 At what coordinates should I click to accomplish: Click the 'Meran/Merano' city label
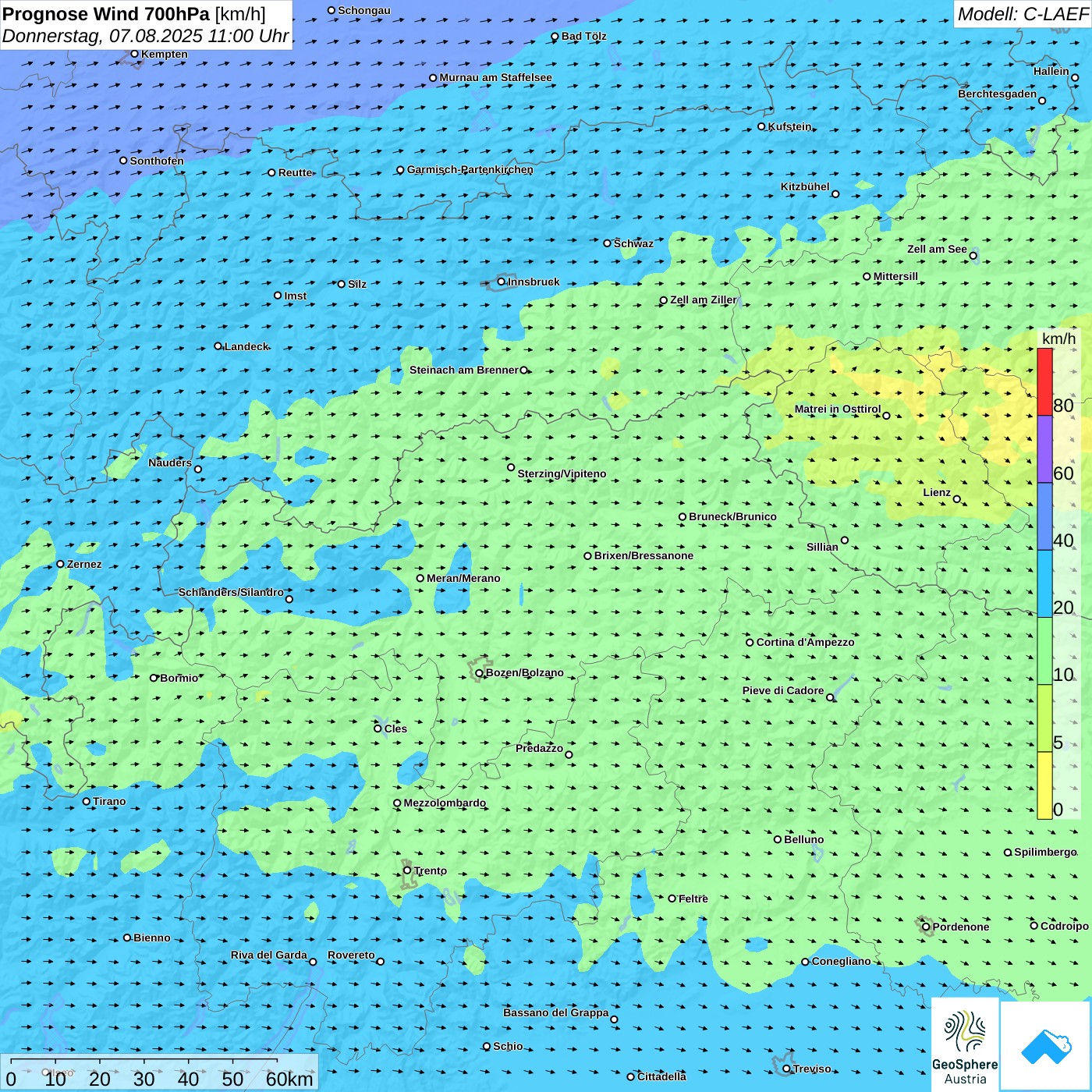[x=463, y=578]
